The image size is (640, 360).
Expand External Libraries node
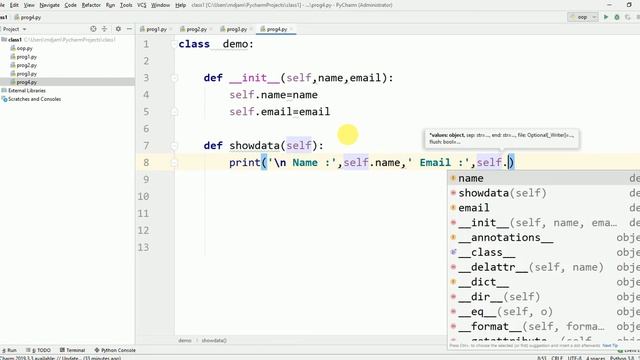[x=27, y=91]
